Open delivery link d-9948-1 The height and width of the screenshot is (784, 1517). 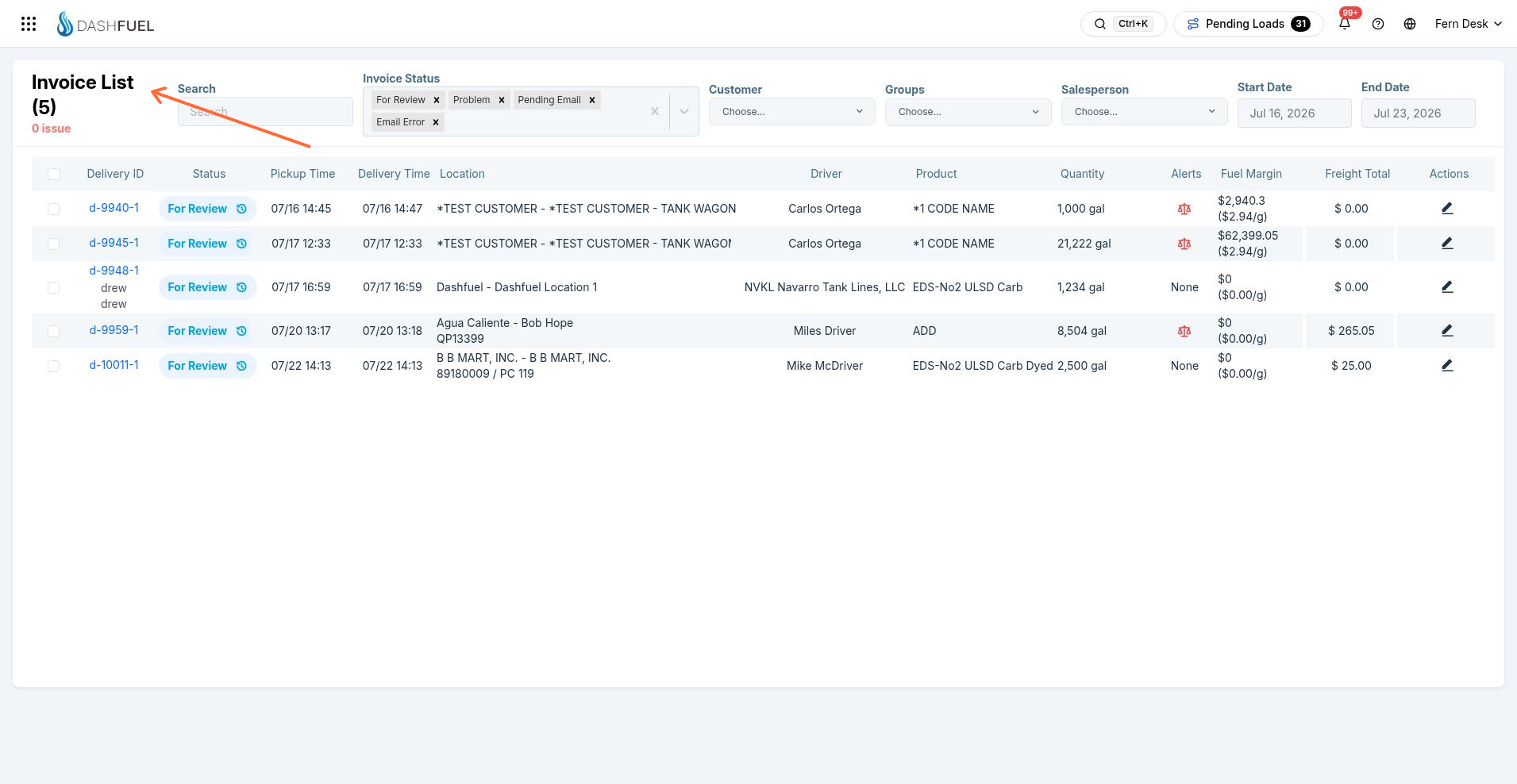pyautogui.click(x=114, y=271)
